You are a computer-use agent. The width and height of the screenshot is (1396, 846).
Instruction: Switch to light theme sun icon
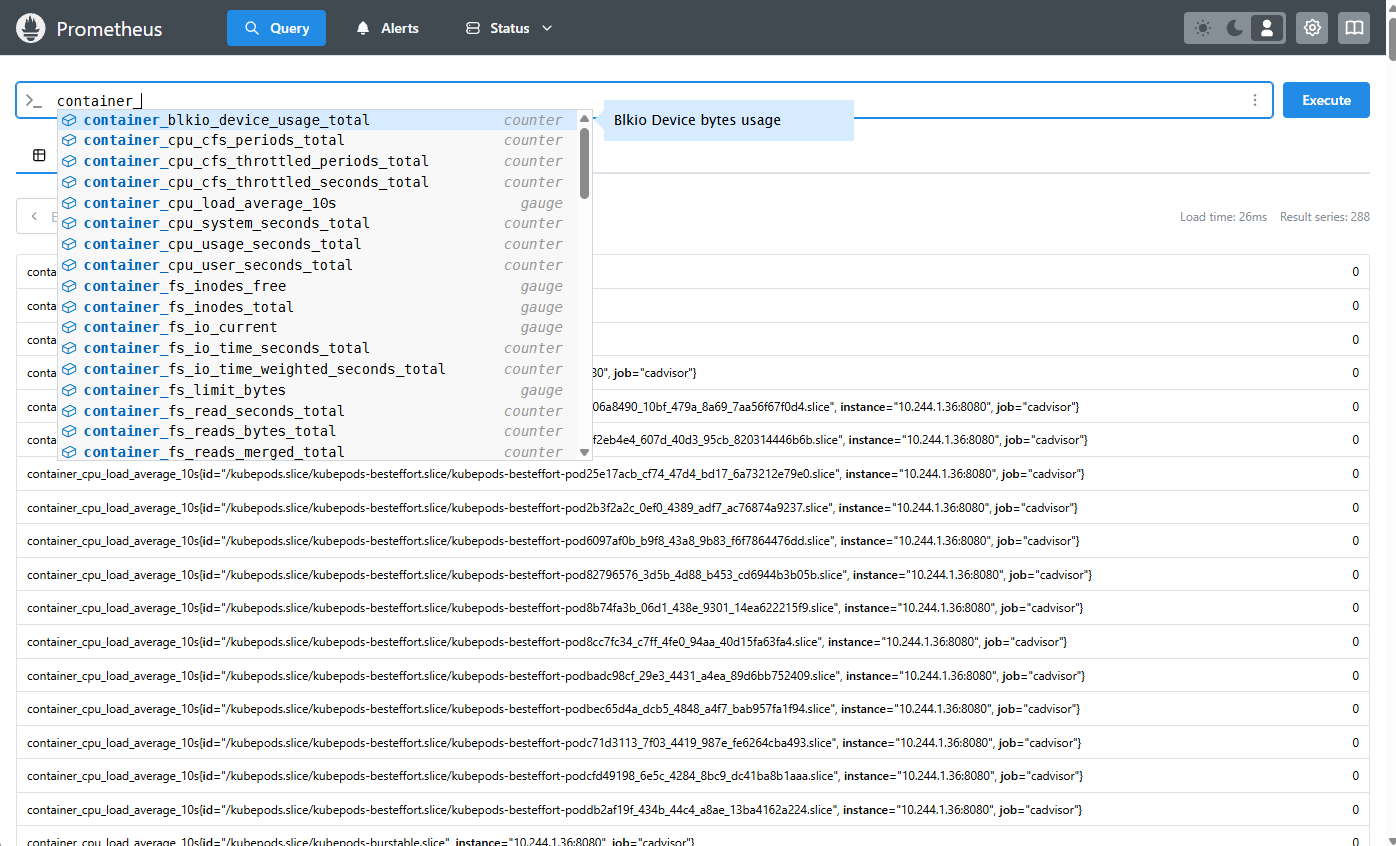pyautogui.click(x=1203, y=28)
